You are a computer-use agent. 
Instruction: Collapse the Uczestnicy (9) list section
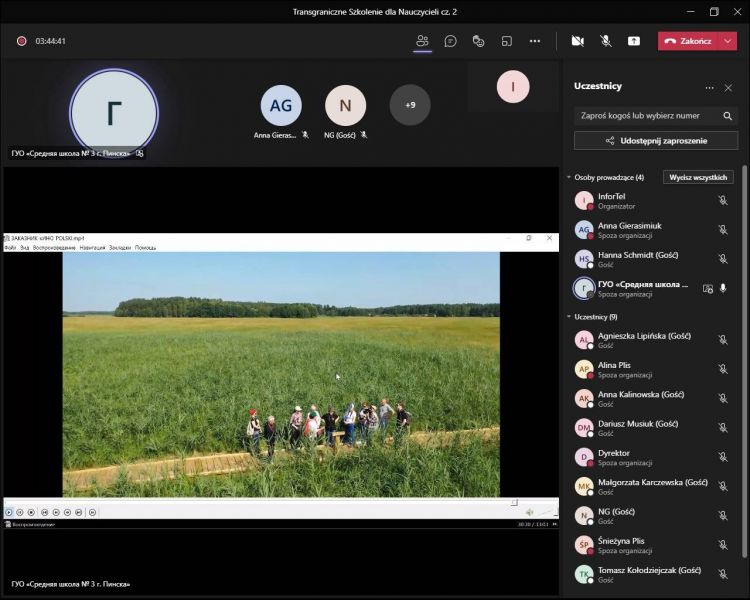click(x=569, y=316)
